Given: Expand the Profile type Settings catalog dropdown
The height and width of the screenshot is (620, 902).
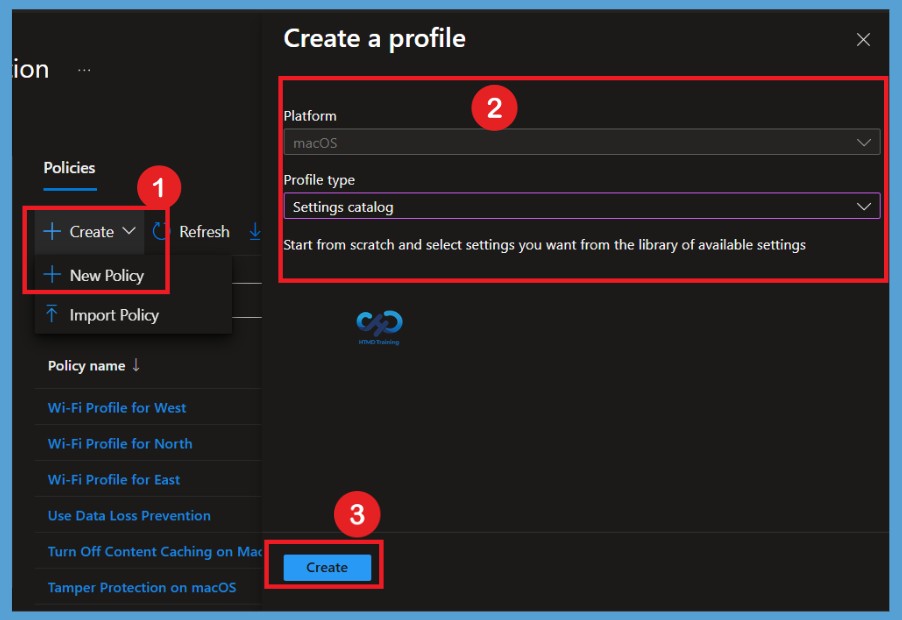Looking at the screenshot, I should coord(582,206).
